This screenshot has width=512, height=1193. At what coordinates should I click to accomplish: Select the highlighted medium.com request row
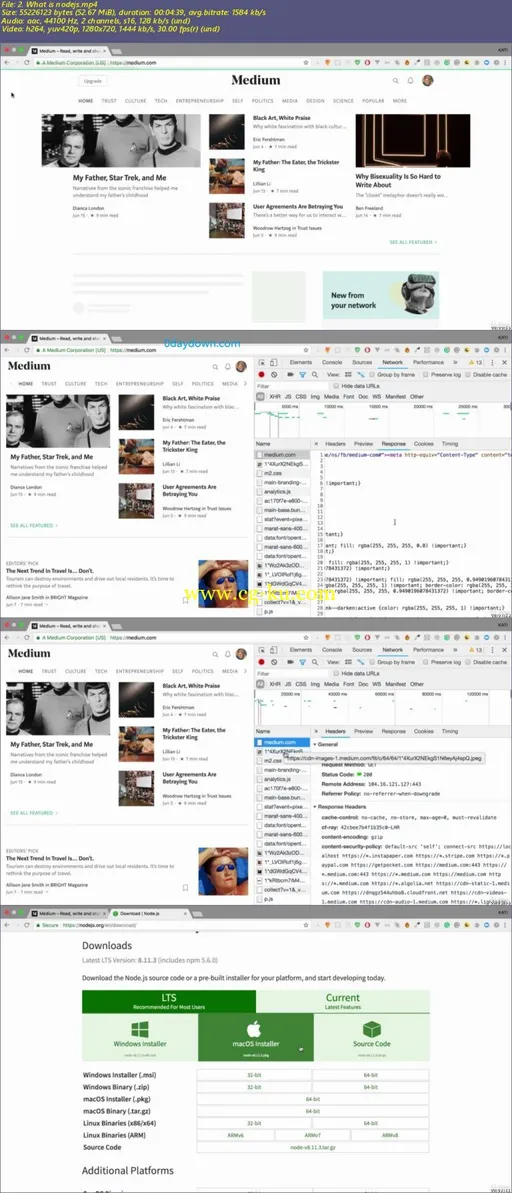pyautogui.click(x=281, y=742)
